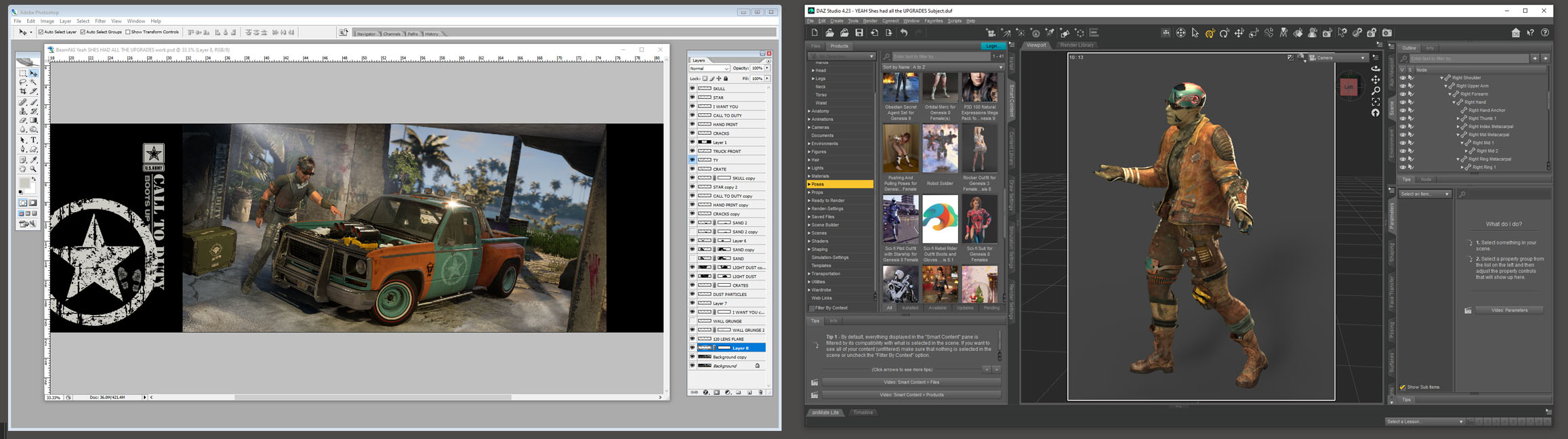This screenshot has height=439, width=1568.
Task: Enable Show Transform Controls checkbox
Action: point(127,32)
